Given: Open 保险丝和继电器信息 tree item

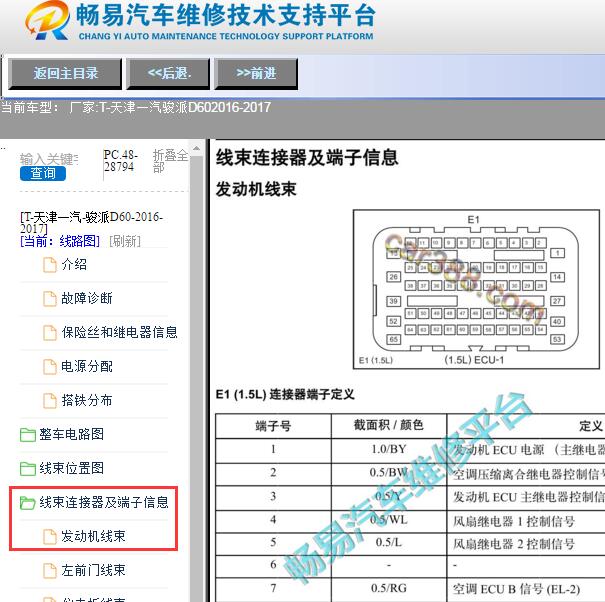Looking at the screenshot, I should (119, 332).
